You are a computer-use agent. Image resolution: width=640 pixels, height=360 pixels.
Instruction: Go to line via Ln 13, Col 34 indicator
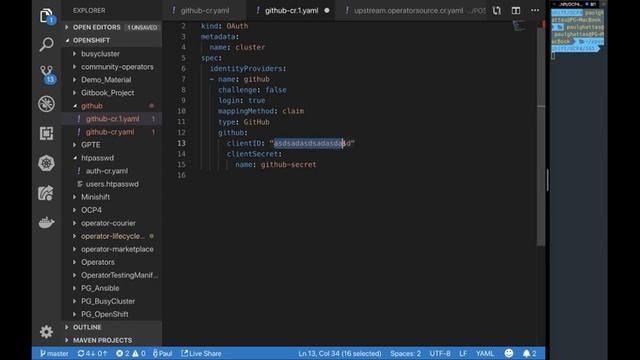pos(340,353)
